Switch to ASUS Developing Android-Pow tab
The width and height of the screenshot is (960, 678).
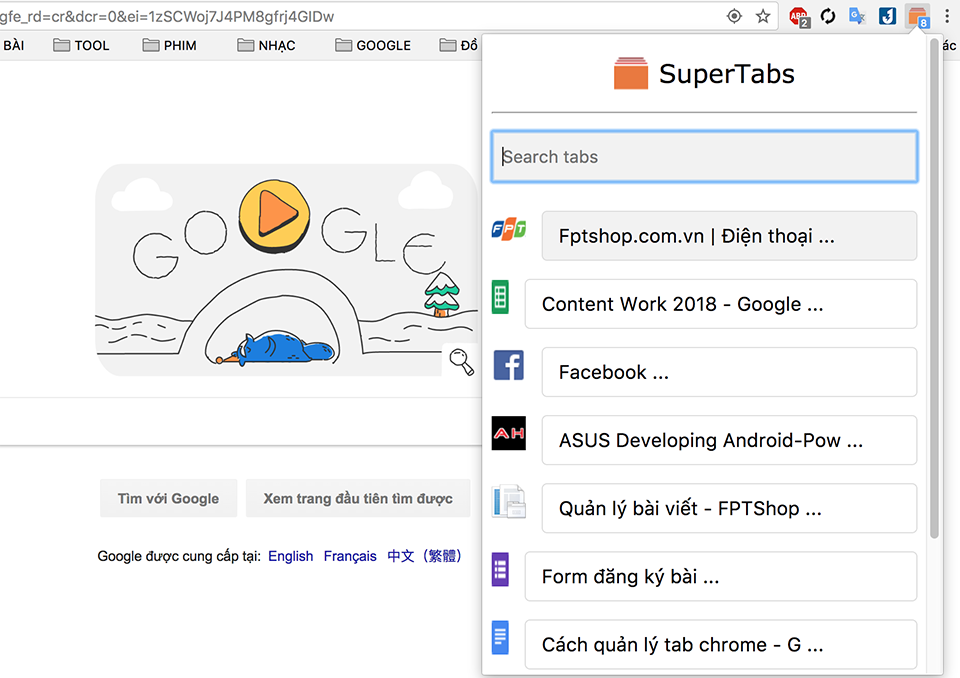tap(729, 440)
